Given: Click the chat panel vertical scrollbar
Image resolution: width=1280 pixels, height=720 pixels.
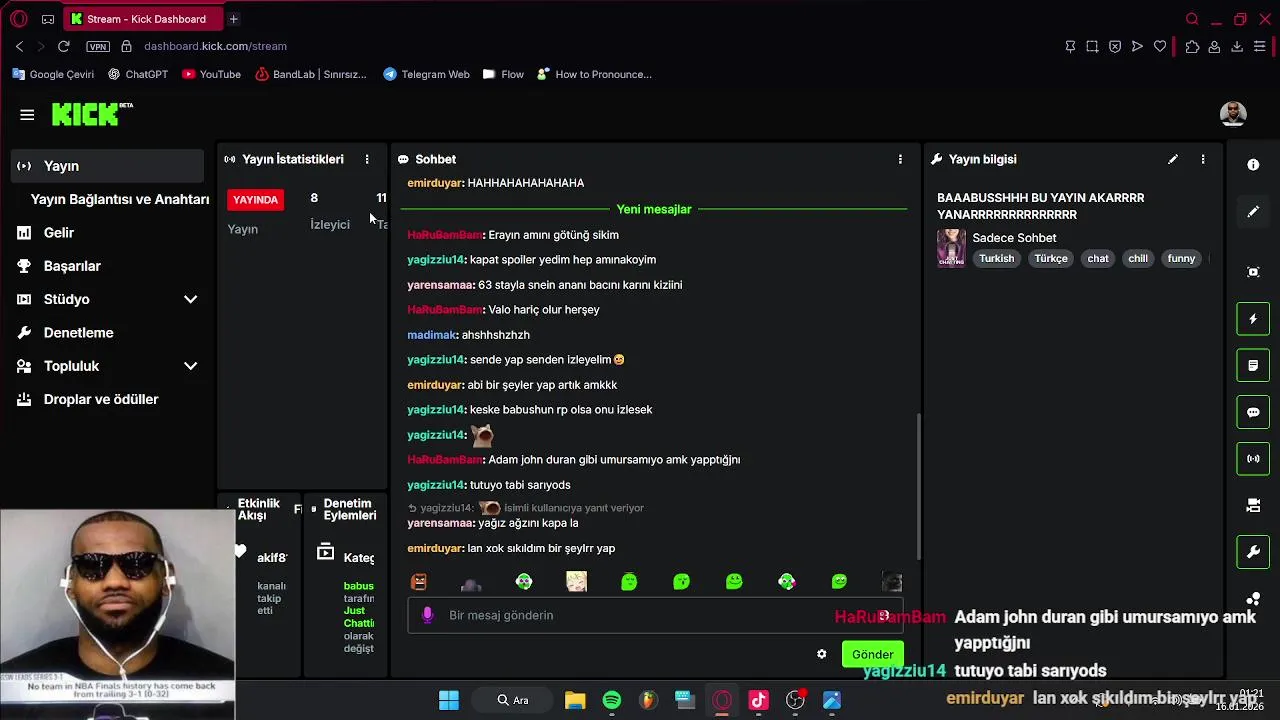Looking at the screenshot, I should click(x=917, y=487).
